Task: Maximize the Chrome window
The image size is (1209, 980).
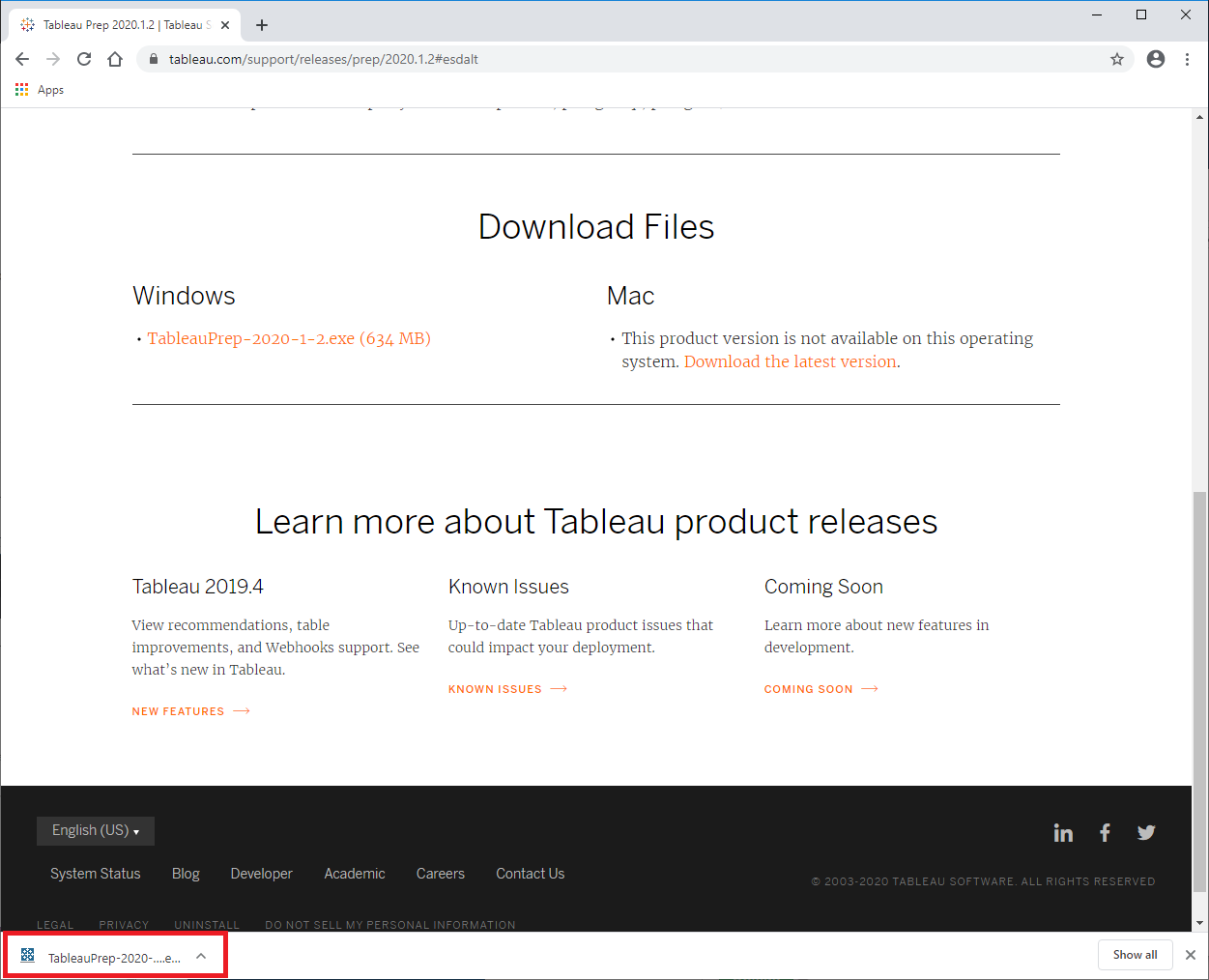Action: (1141, 14)
